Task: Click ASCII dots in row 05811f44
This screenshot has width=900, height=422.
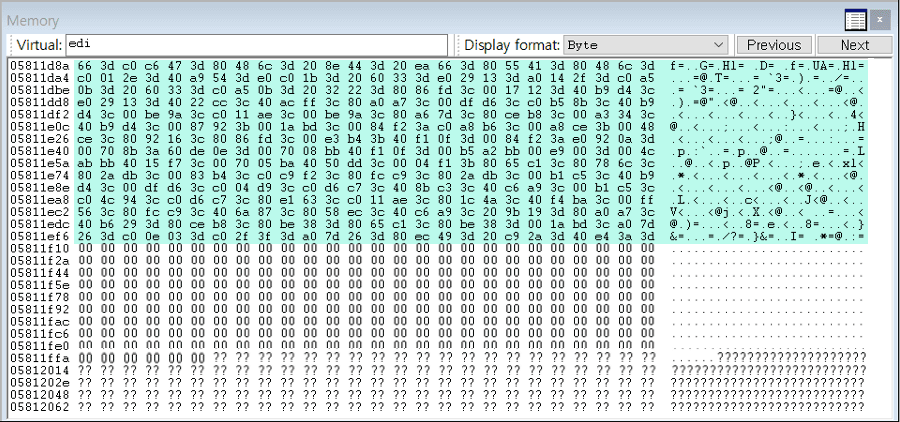Action: (x=769, y=273)
